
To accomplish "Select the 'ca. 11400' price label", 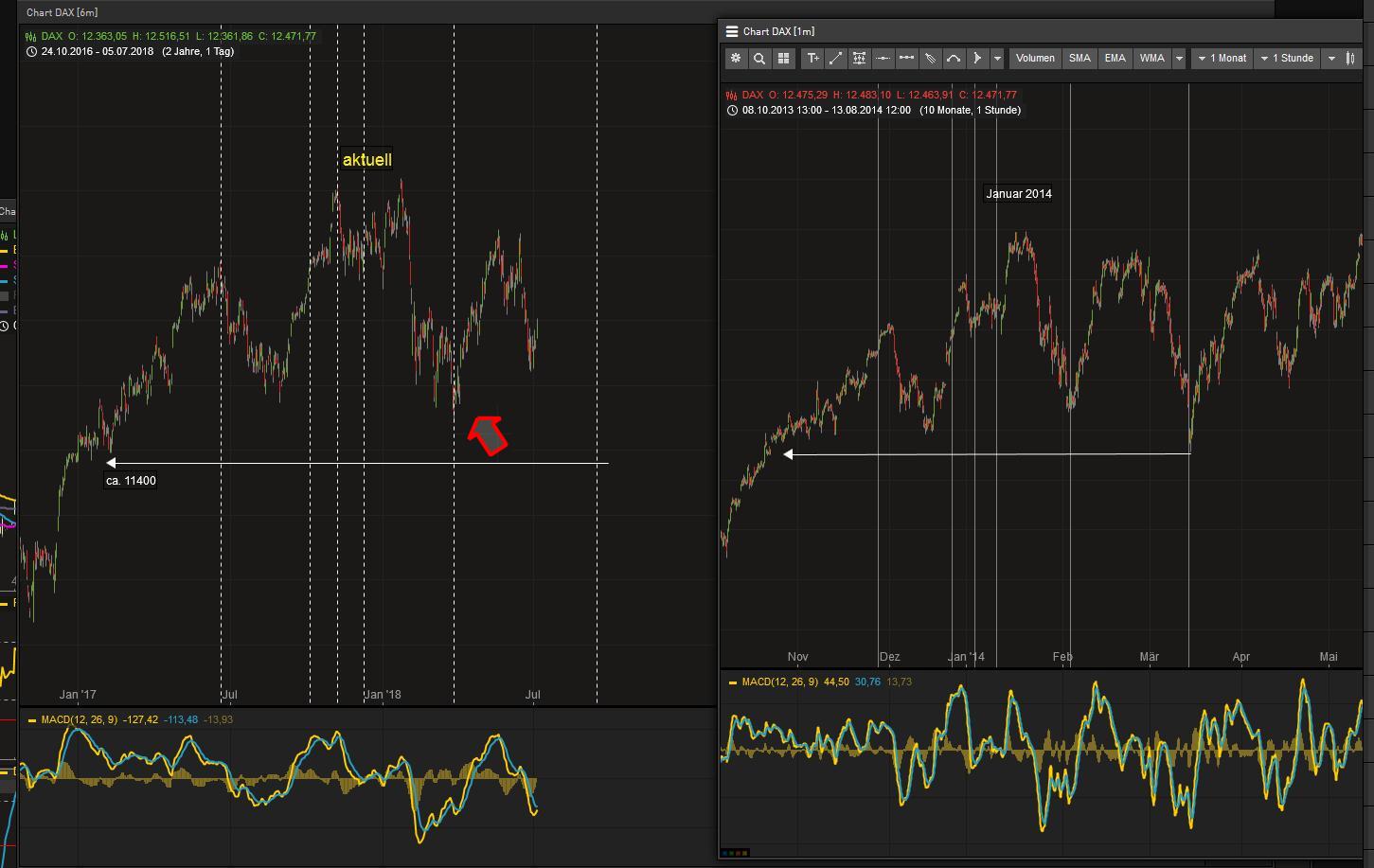I will (x=131, y=481).
